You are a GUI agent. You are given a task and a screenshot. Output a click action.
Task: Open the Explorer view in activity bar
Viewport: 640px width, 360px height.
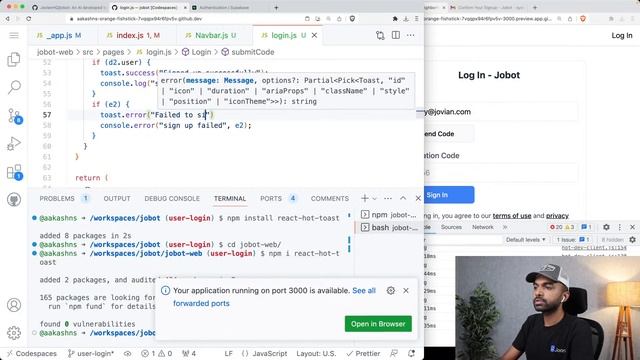(14, 60)
